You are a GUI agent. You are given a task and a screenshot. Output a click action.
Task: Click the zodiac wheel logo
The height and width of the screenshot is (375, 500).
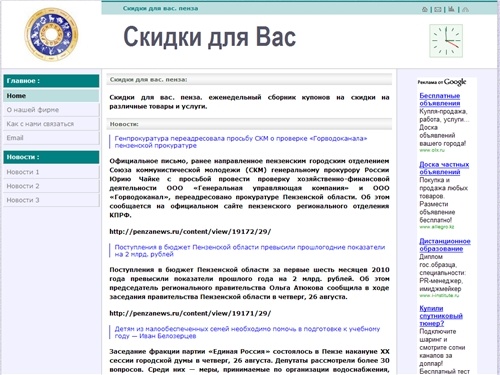51,35
